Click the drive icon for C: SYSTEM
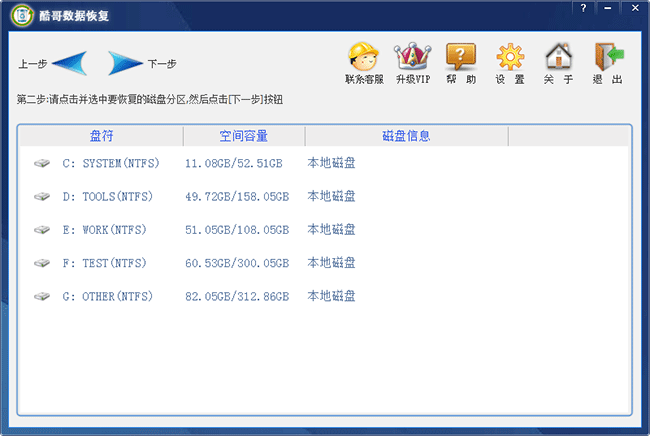650x436 pixels. 42,163
